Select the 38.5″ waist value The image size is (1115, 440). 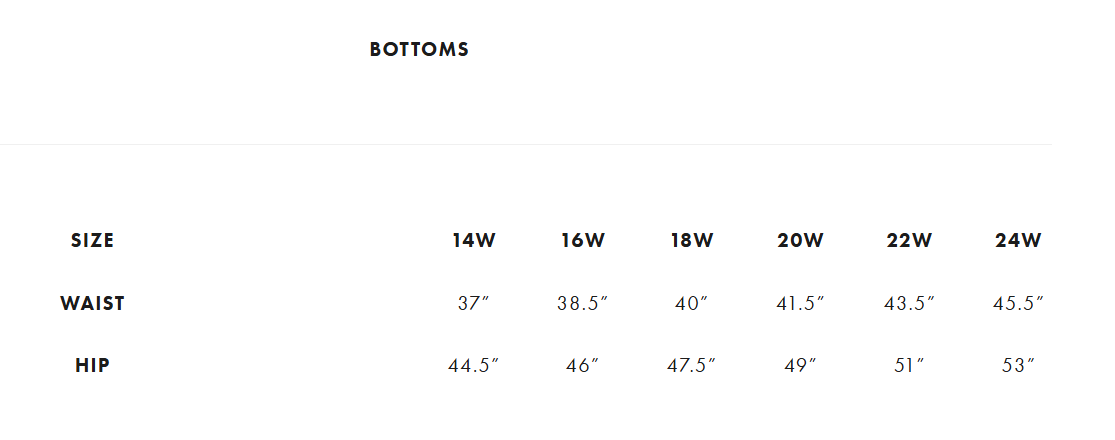582,304
